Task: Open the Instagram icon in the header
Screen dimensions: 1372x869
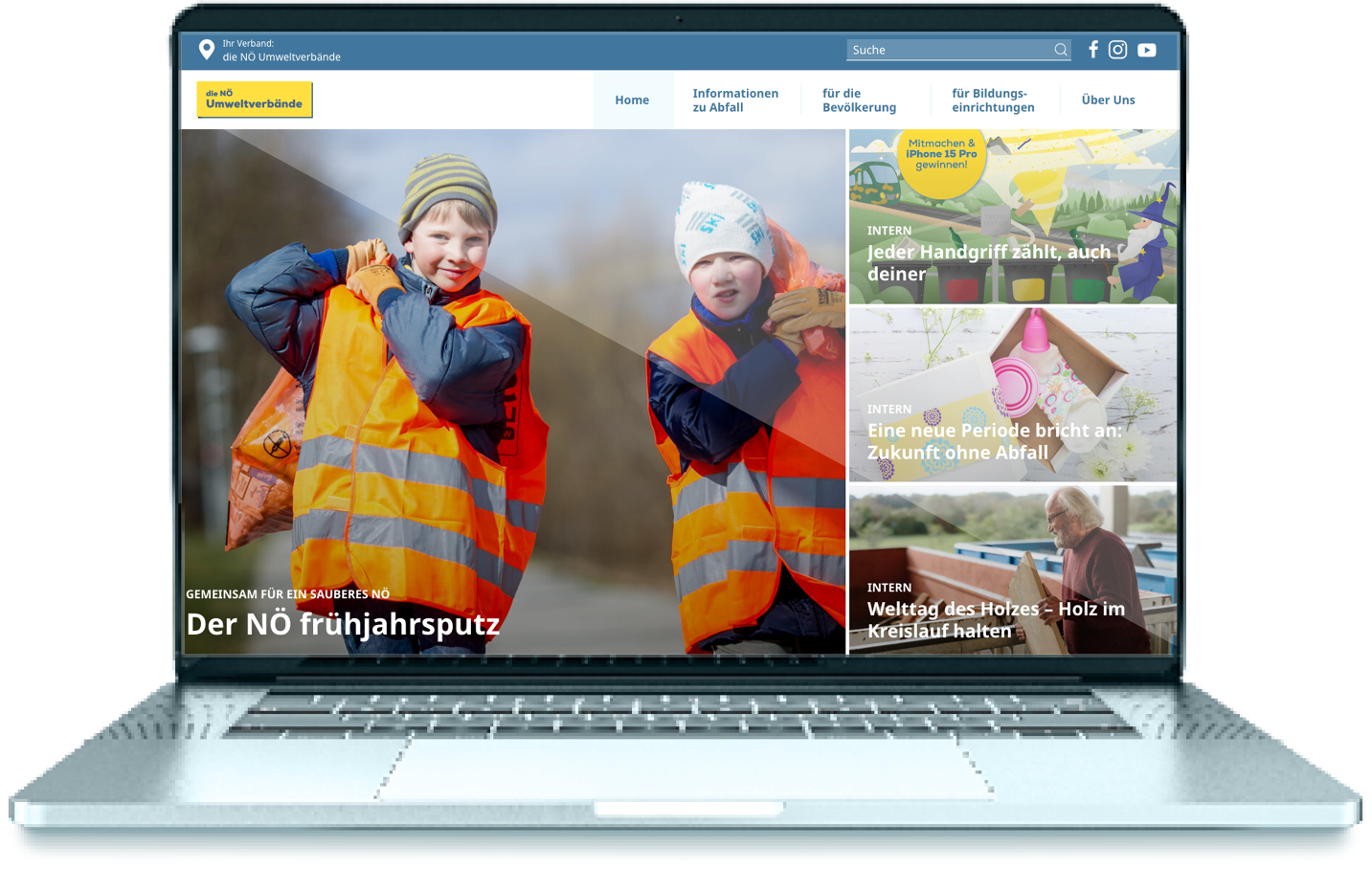Action: click(x=1118, y=49)
